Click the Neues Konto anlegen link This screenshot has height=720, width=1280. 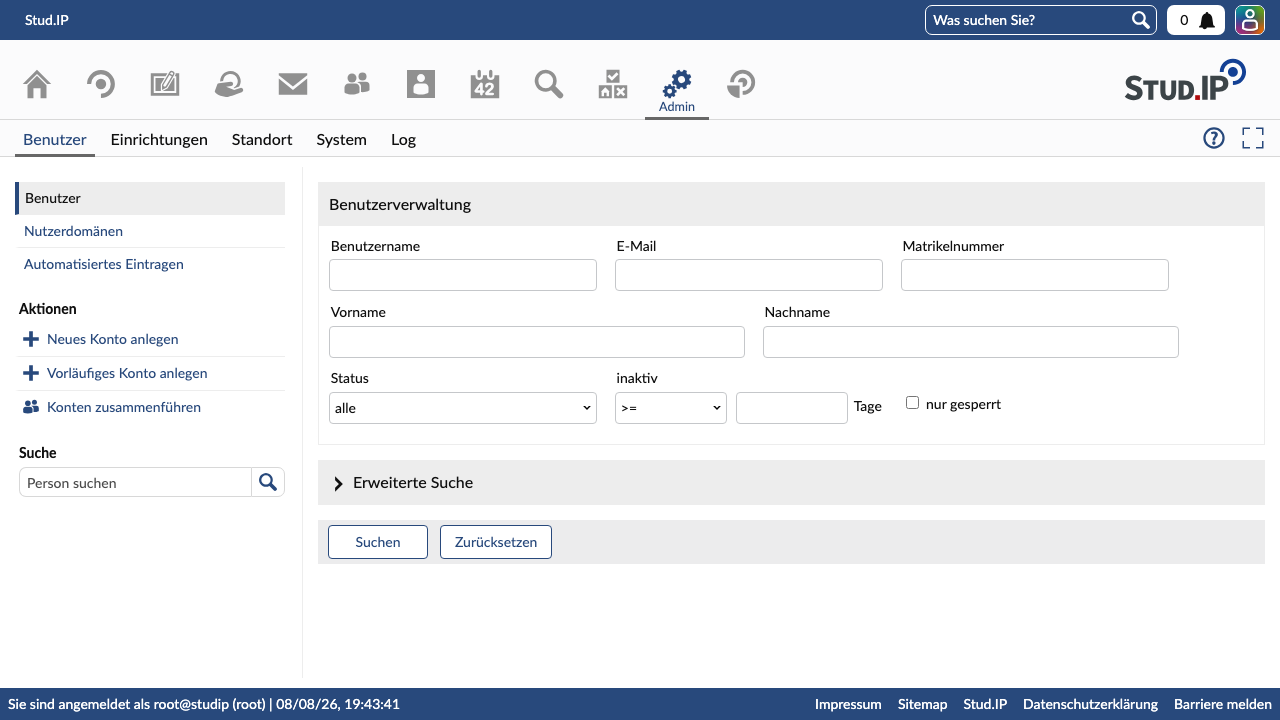pyautogui.click(x=113, y=339)
